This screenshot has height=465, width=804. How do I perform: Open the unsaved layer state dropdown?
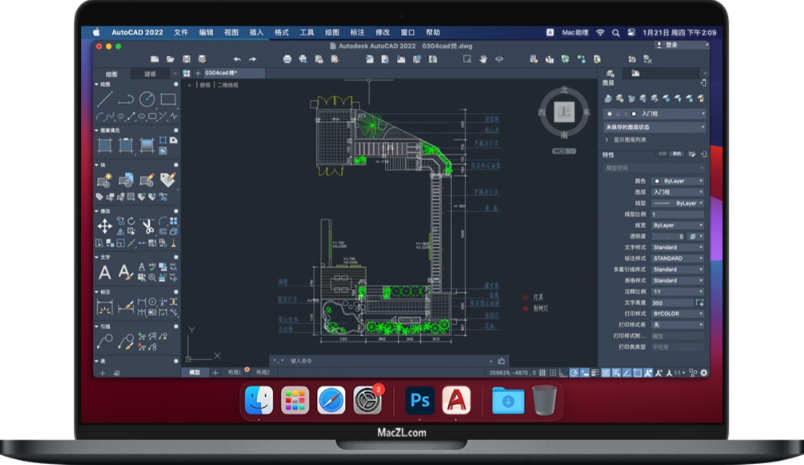tap(655, 127)
